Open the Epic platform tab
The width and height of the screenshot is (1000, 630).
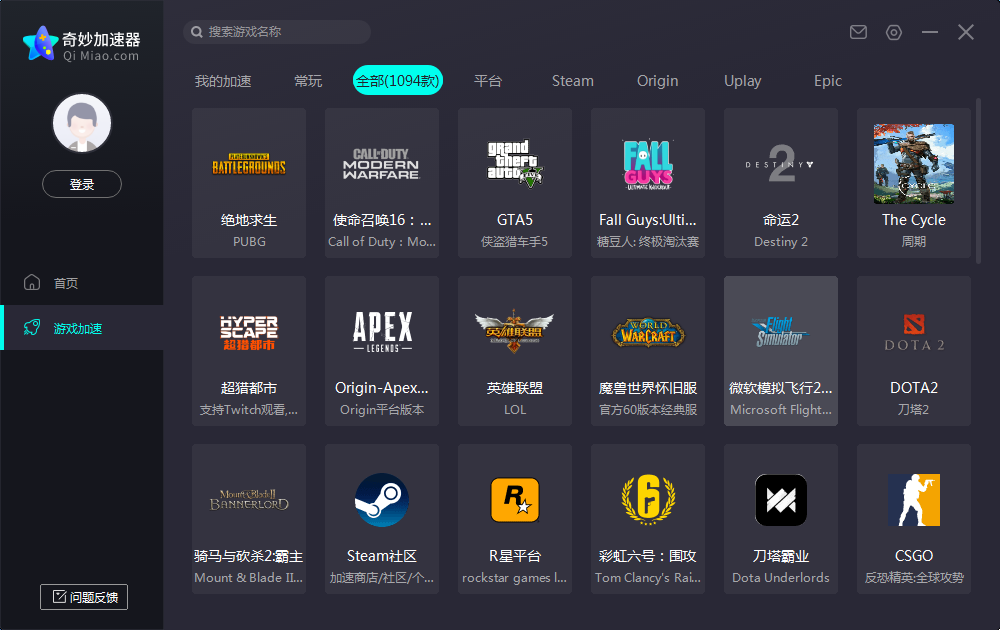[827, 81]
